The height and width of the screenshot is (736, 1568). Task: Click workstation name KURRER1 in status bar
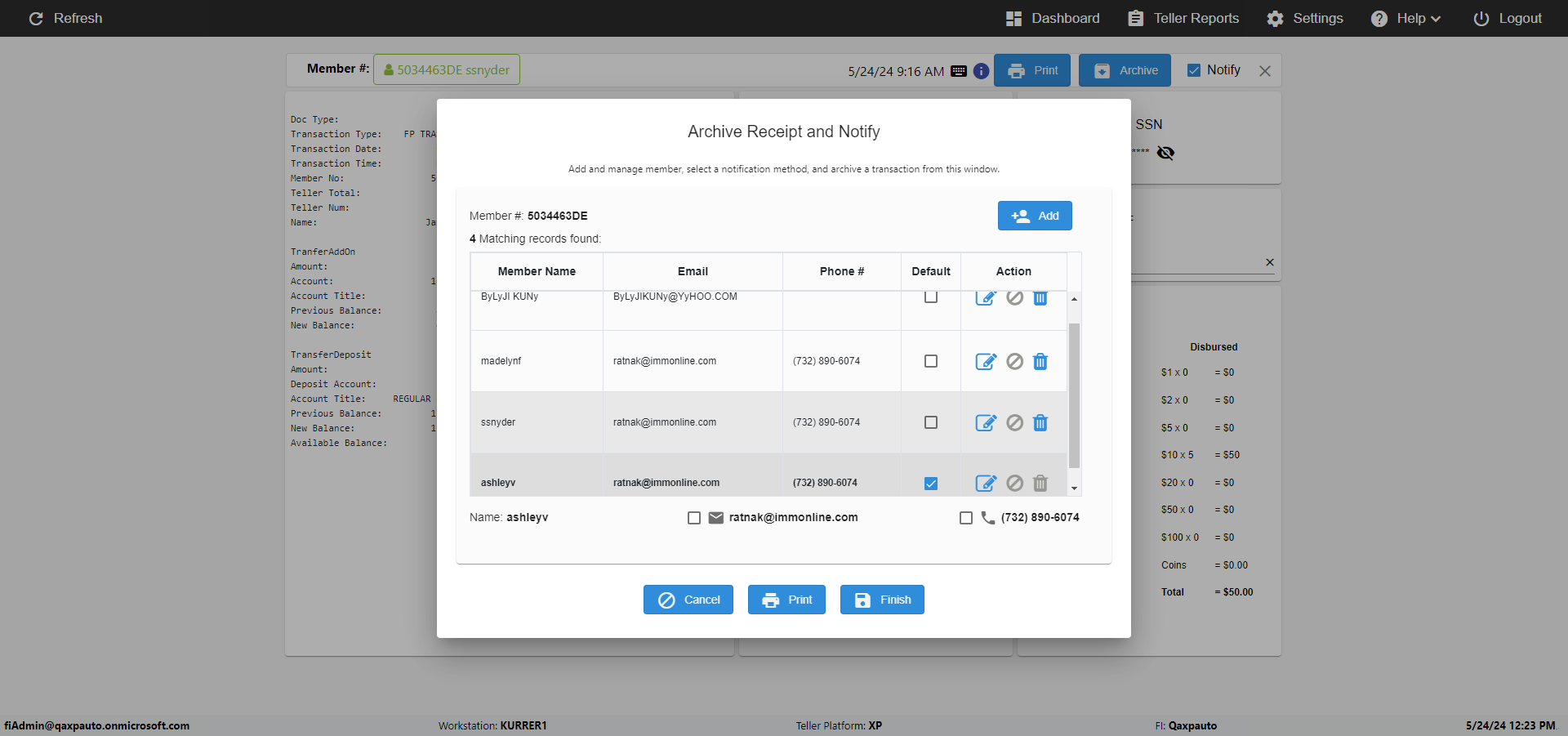coord(523,725)
